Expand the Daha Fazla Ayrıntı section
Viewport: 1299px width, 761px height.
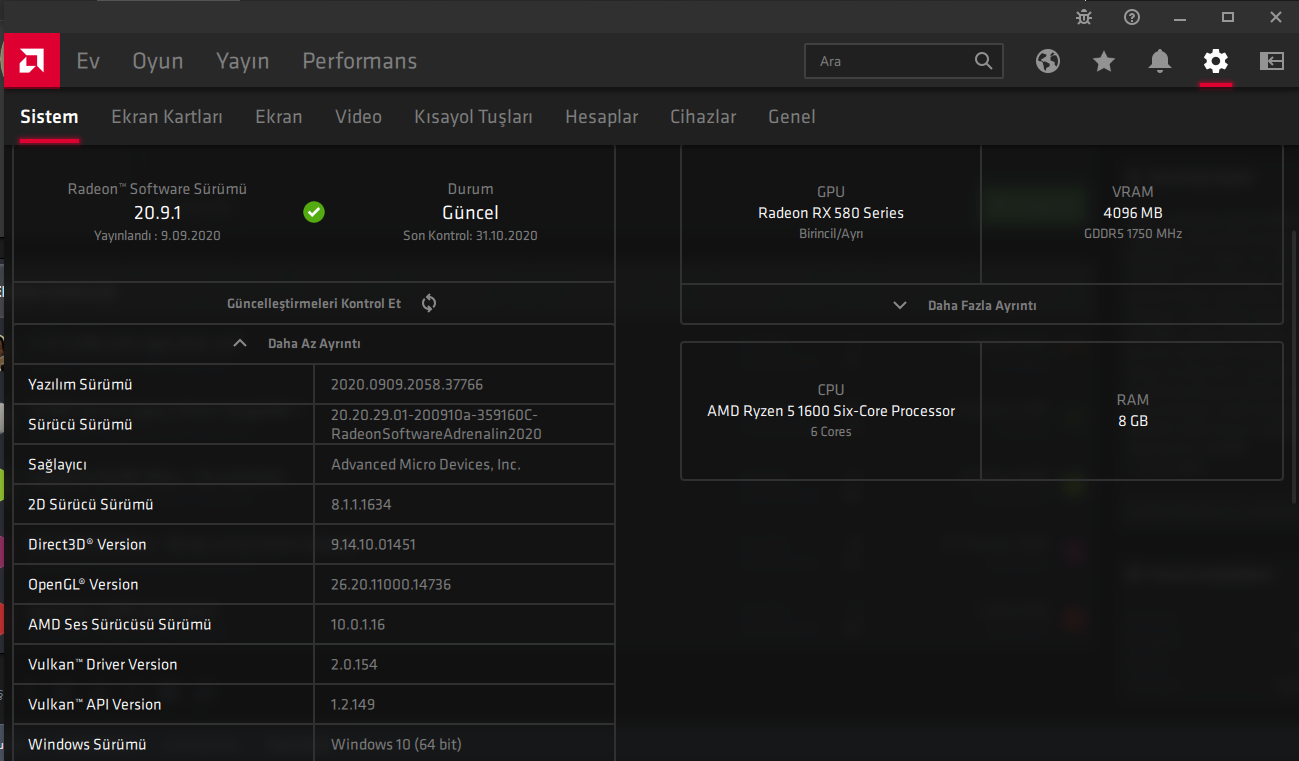(982, 305)
